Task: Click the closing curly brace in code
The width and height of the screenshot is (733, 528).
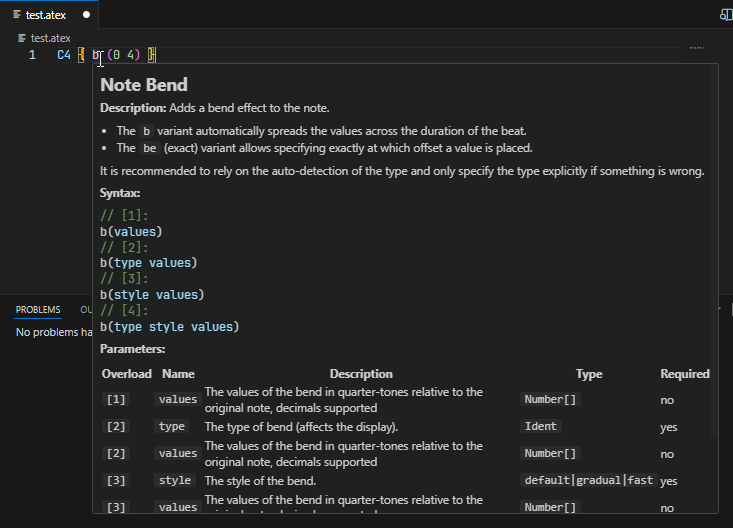Action: 152,55
